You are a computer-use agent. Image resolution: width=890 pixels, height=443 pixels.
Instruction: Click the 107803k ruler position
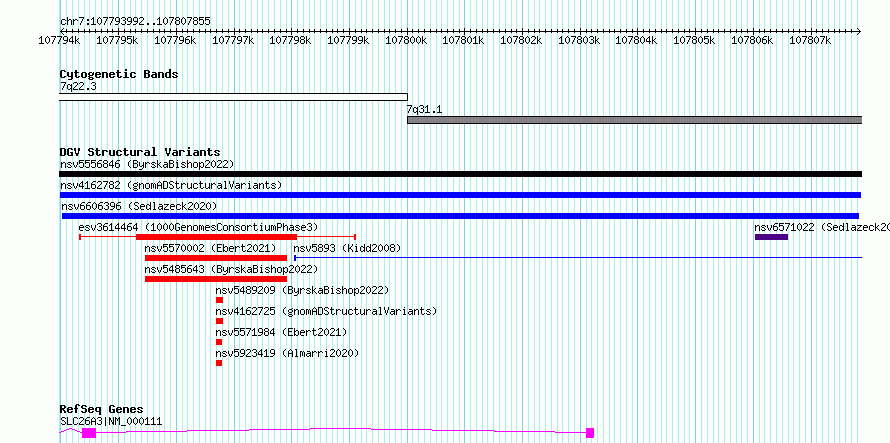tap(580, 40)
